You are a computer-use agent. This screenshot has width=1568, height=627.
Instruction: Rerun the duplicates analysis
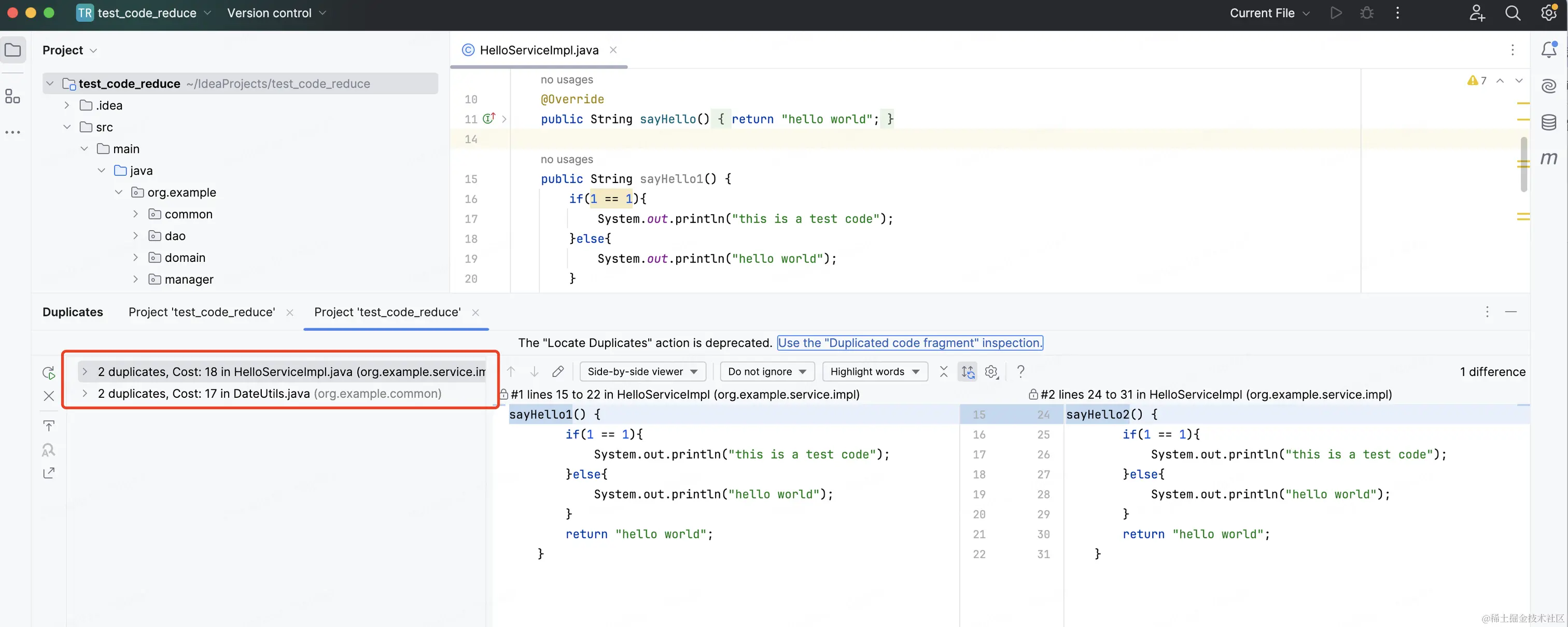tap(49, 372)
